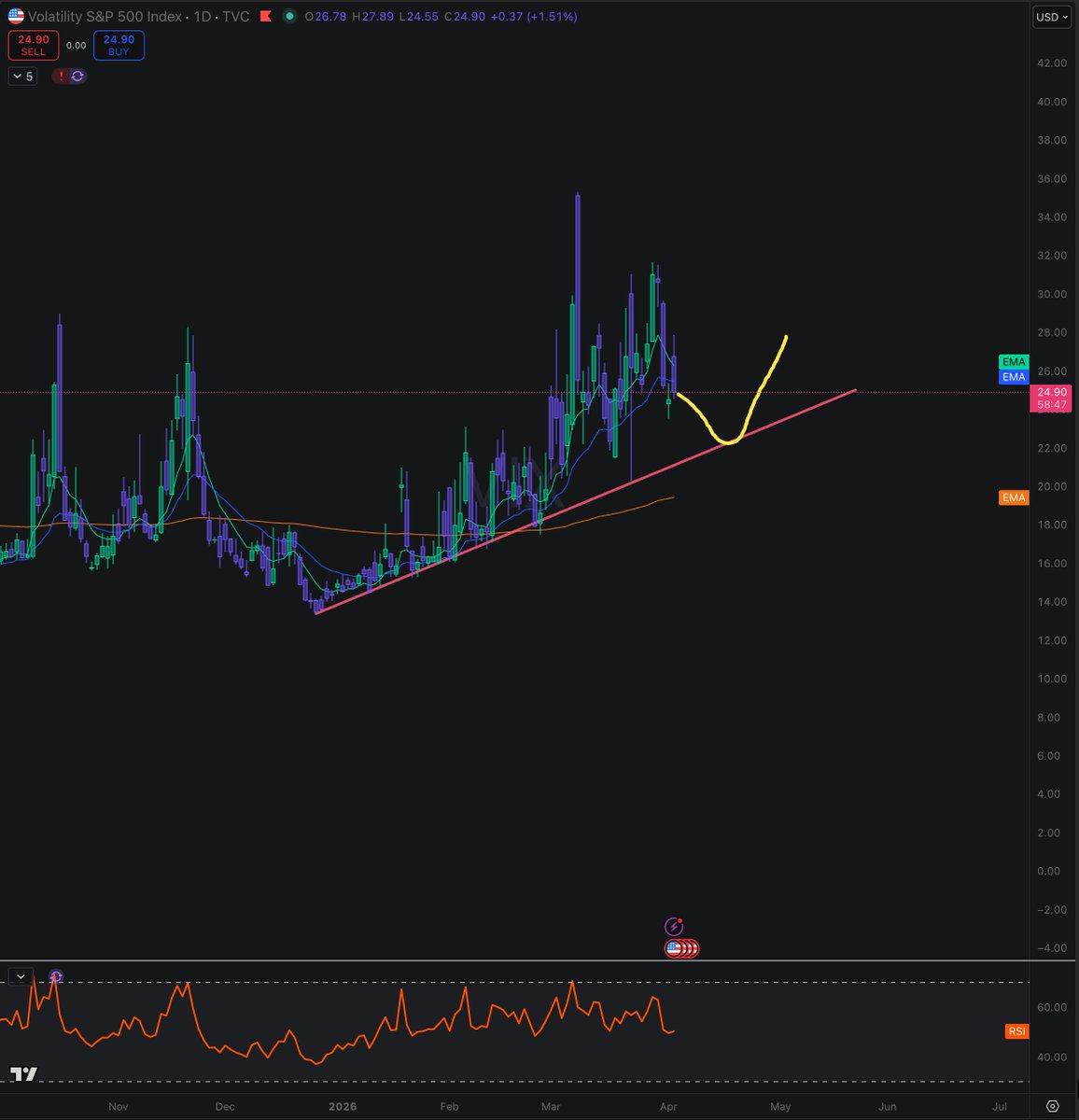This screenshot has width=1079, height=1120.
Task: Click the 2026 label on time axis
Action: tap(343, 1107)
